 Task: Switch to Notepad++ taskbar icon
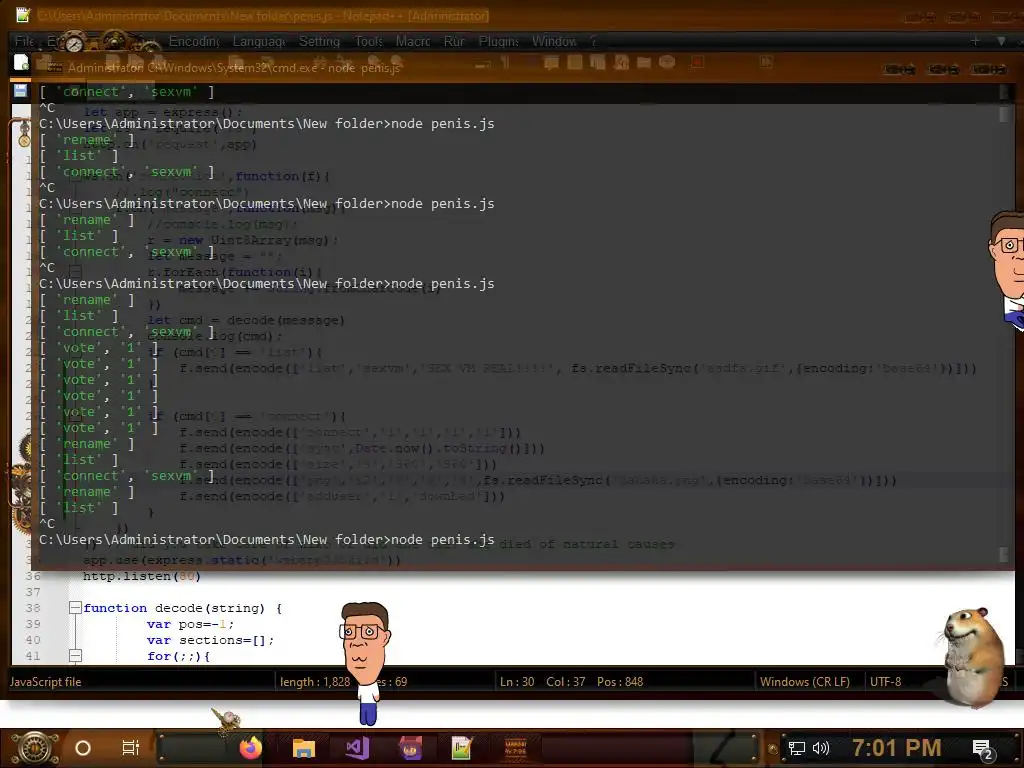462,748
